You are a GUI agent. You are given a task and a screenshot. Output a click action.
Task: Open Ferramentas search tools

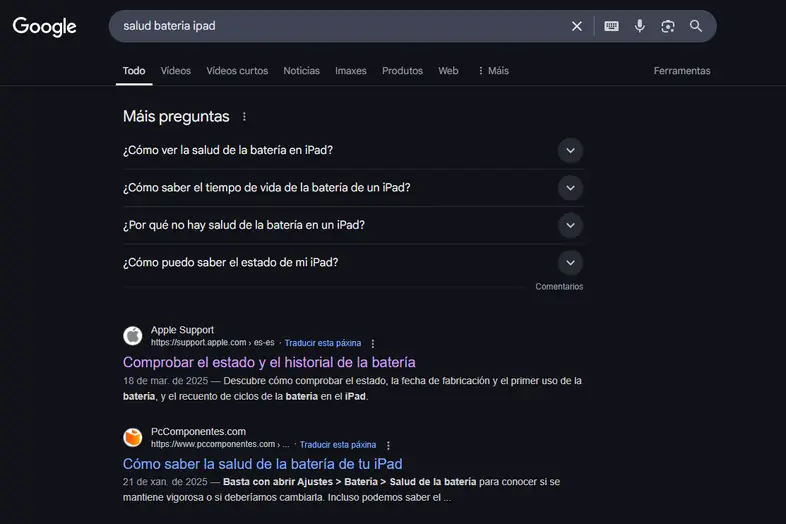click(682, 71)
